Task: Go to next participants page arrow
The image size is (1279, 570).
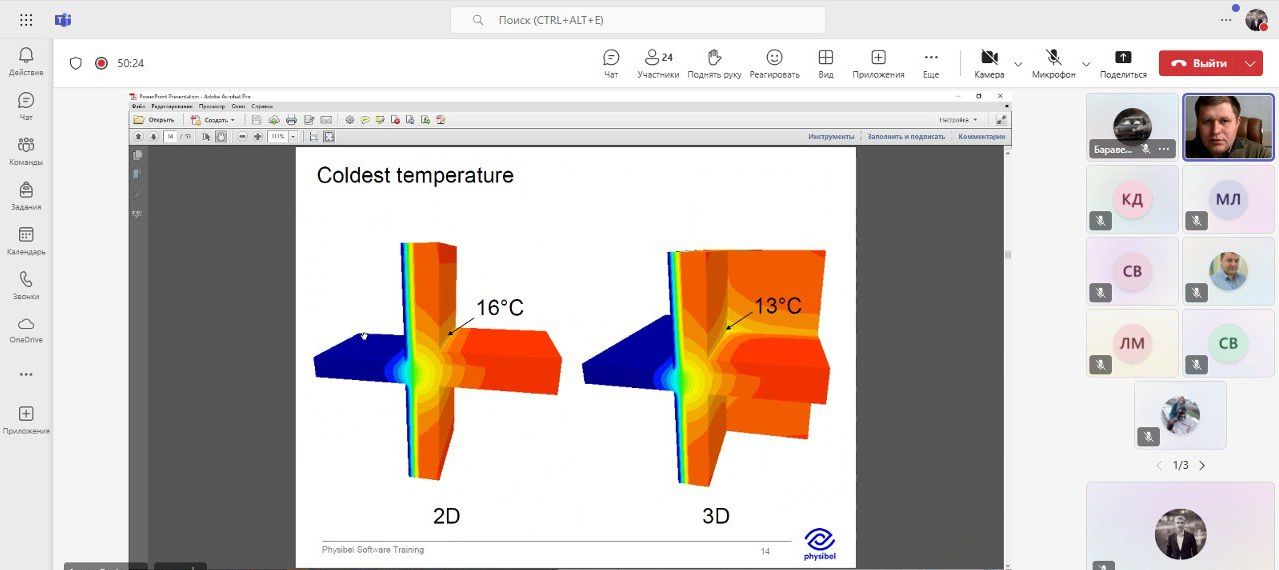Action: pos(1202,465)
